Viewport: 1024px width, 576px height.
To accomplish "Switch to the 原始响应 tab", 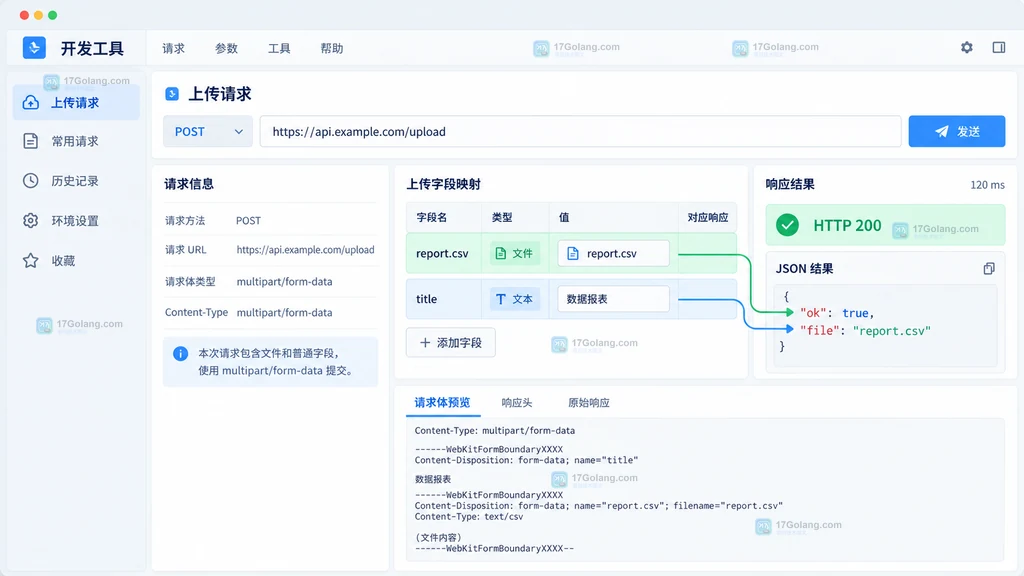I will coord(588,402).
